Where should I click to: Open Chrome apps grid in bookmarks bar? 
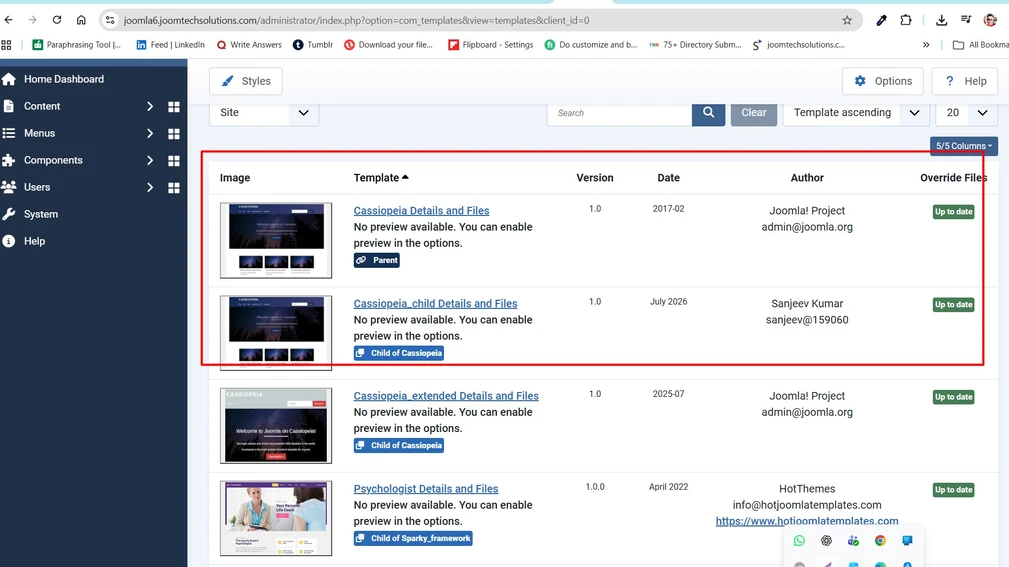[x=6, y=45]
